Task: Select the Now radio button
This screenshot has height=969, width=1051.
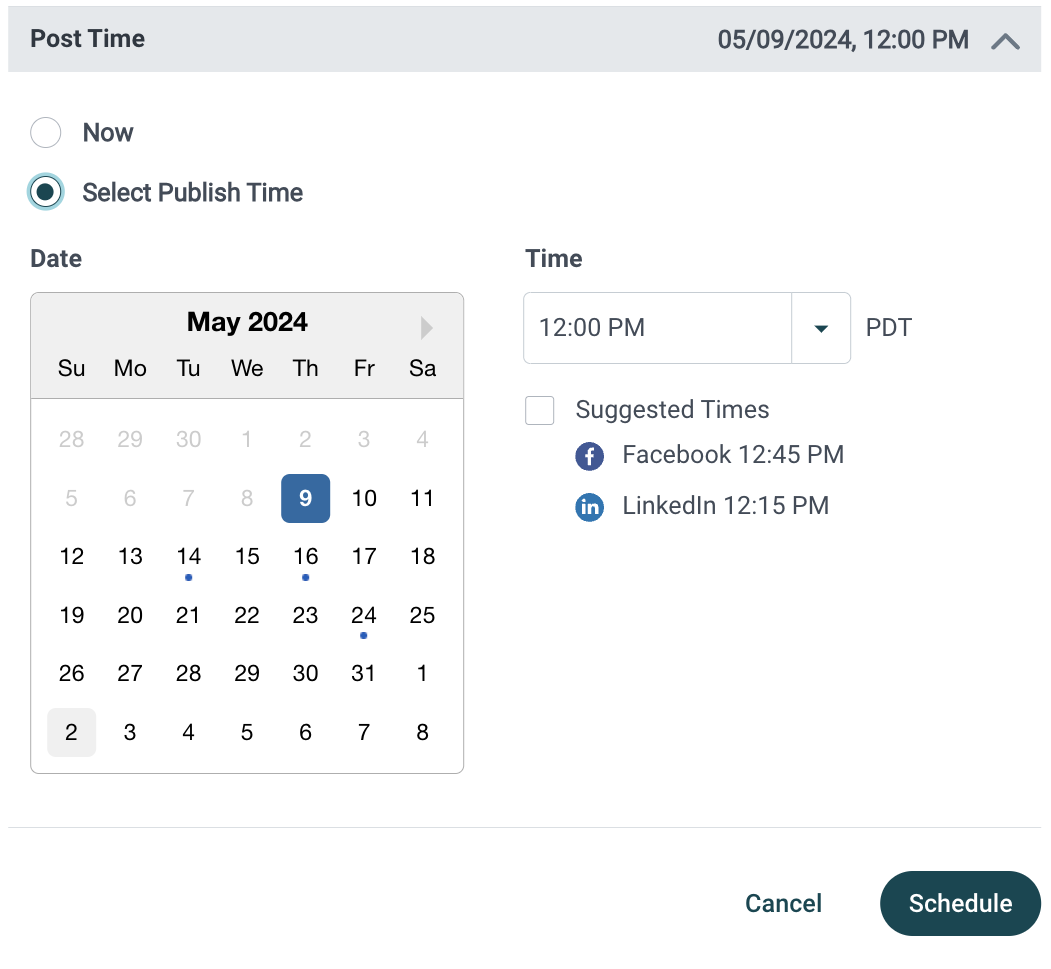Action: point(46,132)
